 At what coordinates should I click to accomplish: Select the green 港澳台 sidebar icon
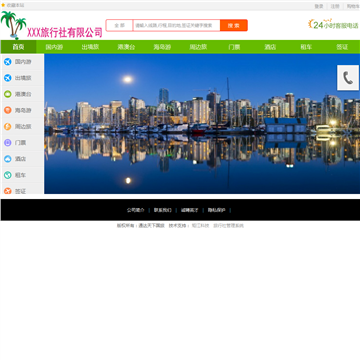[x=8, y=94]
